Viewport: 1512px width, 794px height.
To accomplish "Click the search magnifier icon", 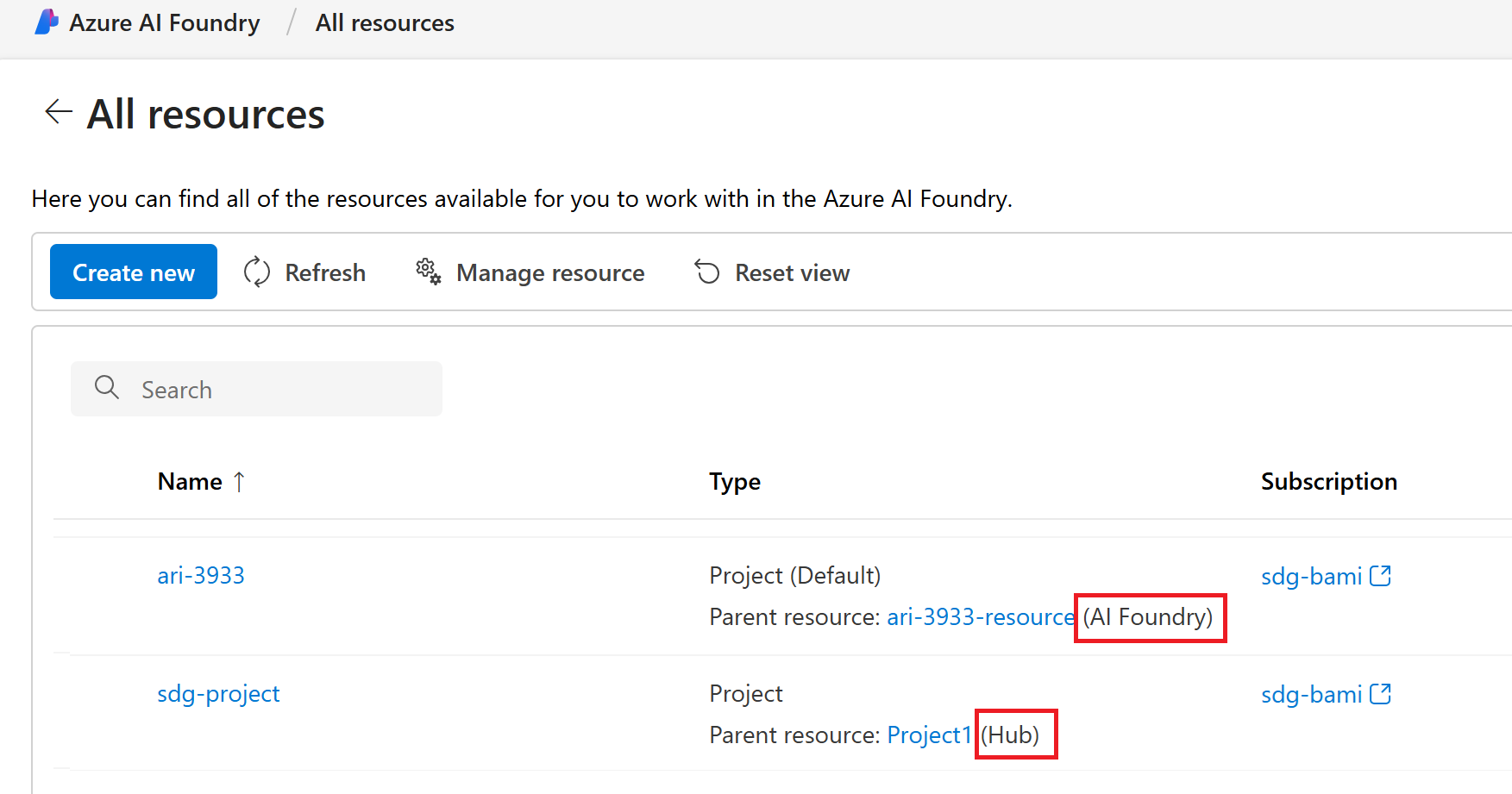I will click(x=107, y=388).
